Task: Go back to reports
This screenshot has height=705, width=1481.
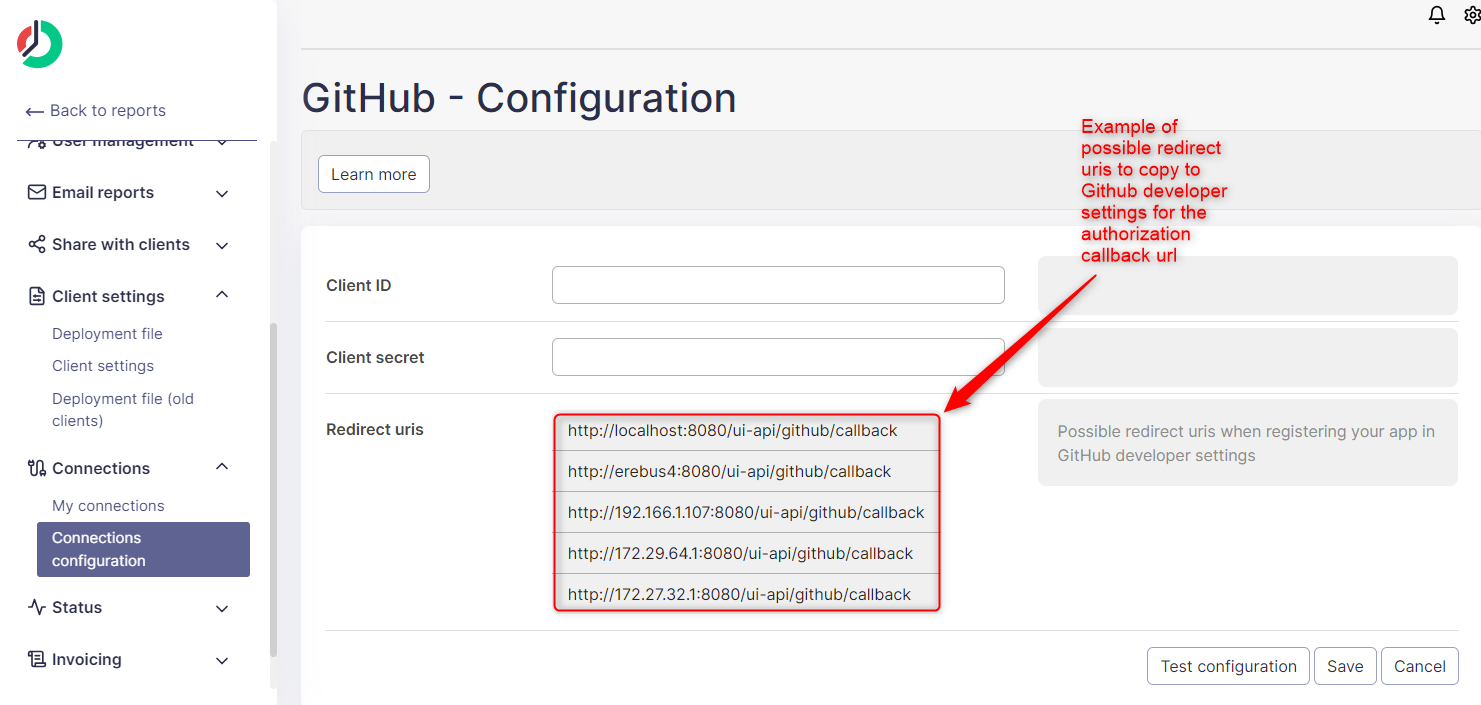Action: tap(96, 110)
